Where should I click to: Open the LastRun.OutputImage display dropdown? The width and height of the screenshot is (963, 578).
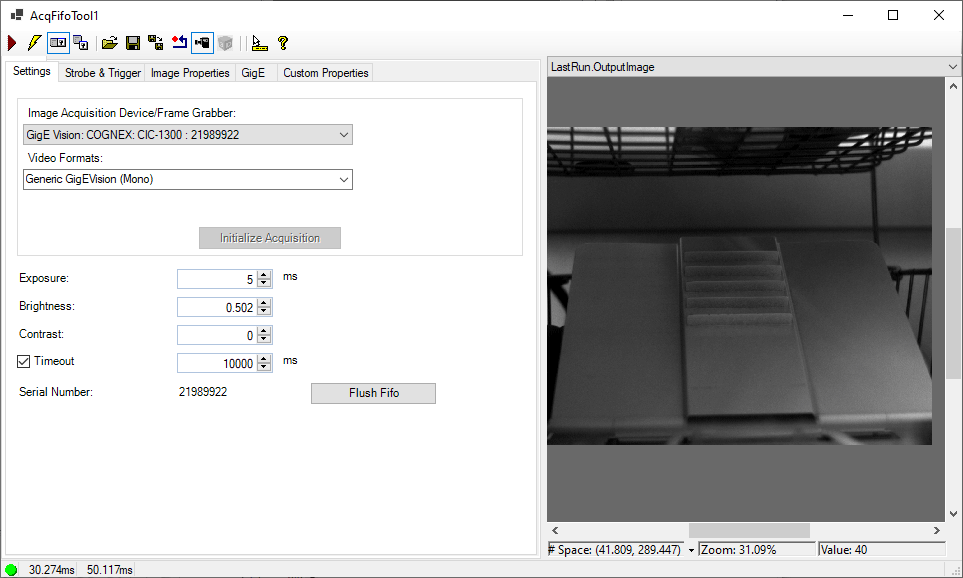(x=951, y=67)
